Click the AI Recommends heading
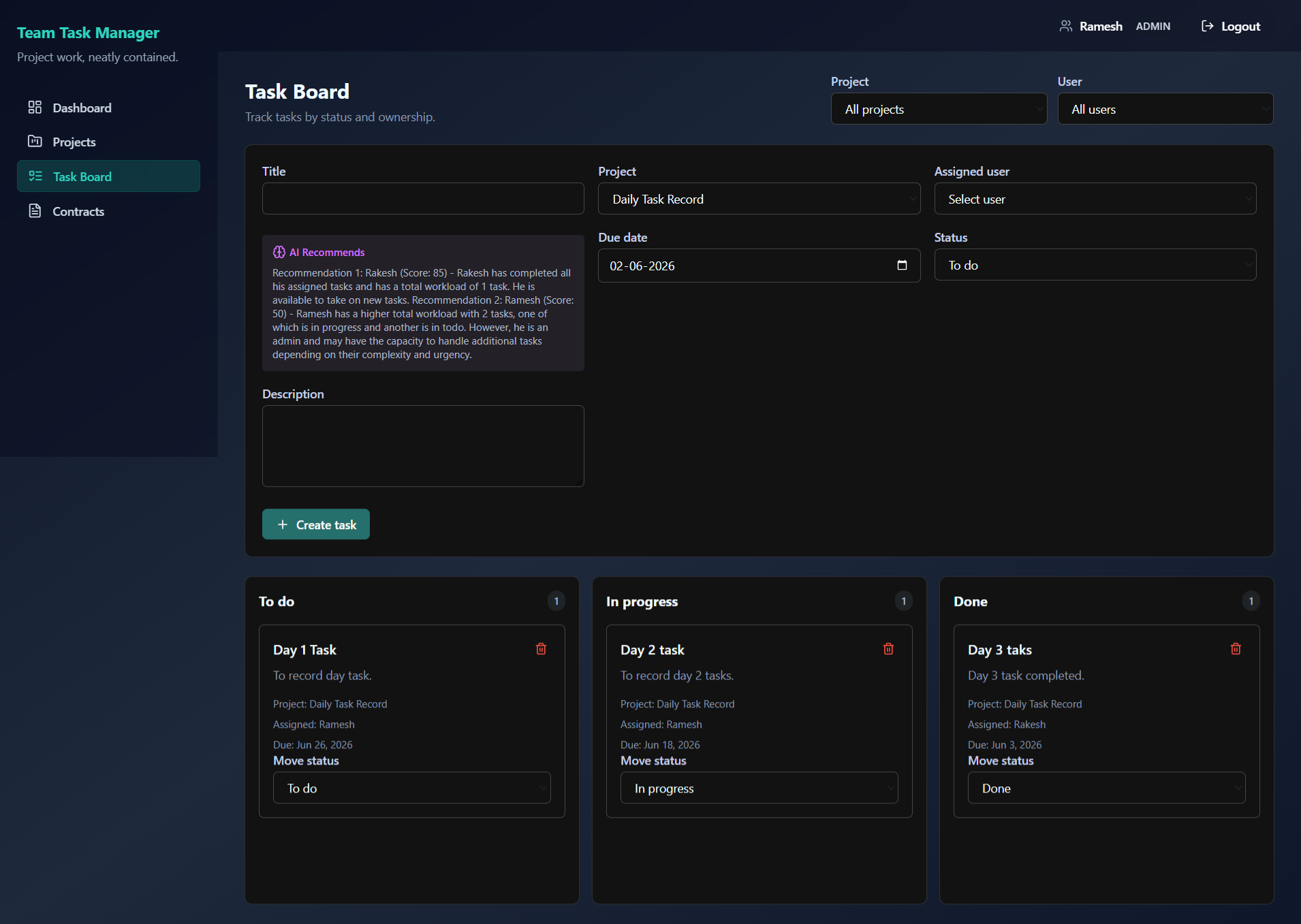 pyautogui.click(x=327, y=252)
